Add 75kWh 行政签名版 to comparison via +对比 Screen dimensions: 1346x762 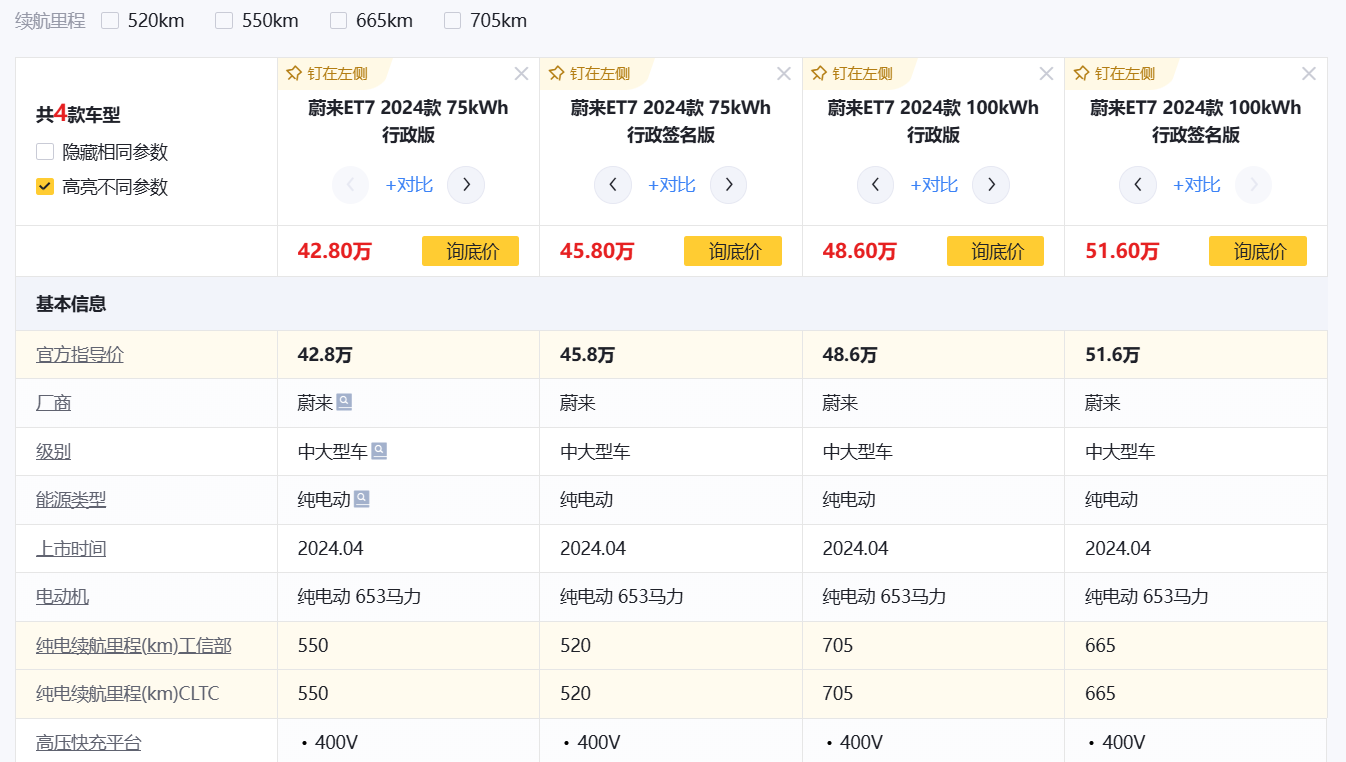(672, 185)
